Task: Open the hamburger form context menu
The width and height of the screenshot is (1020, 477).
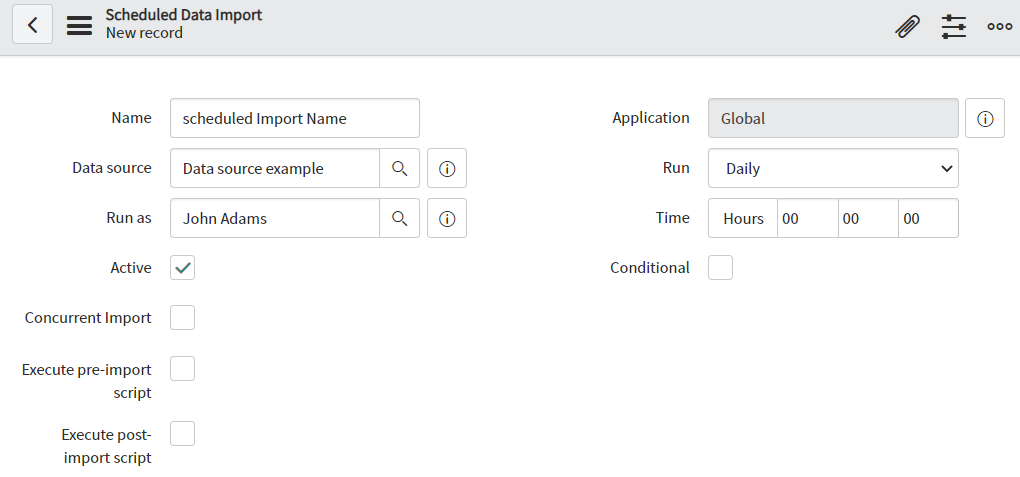Action: coord(79,25)
